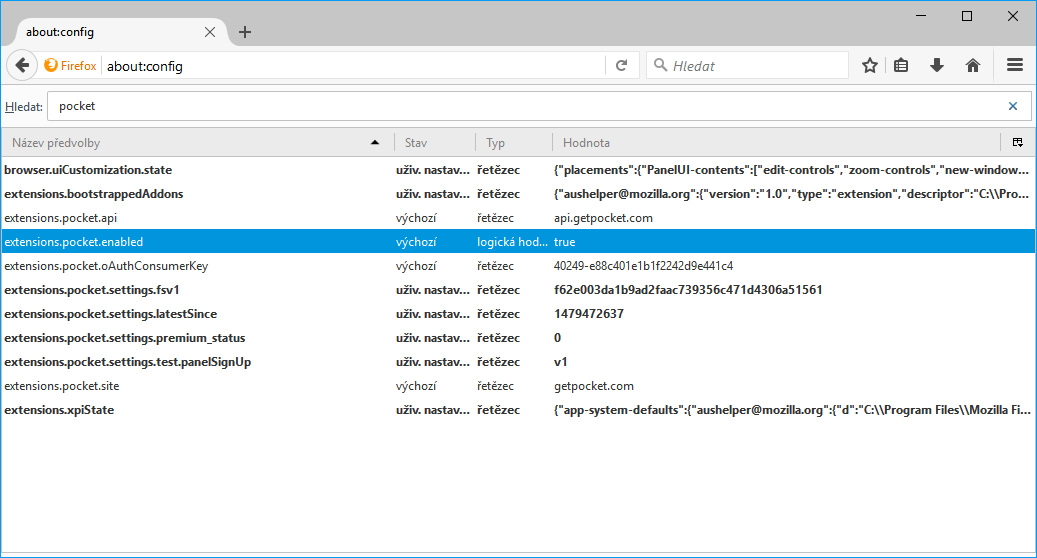Select extensions.pocket.api preference
1037x558 pixels.
(518, 218)
